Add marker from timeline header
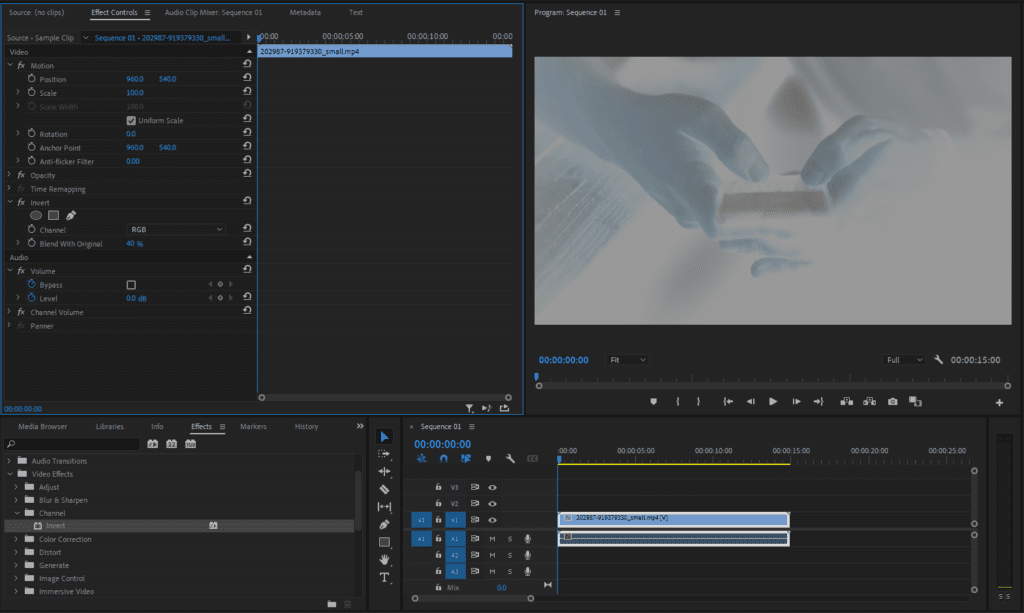The width and height of the screenshot is (1024, 613). click(x=488, y=459)
